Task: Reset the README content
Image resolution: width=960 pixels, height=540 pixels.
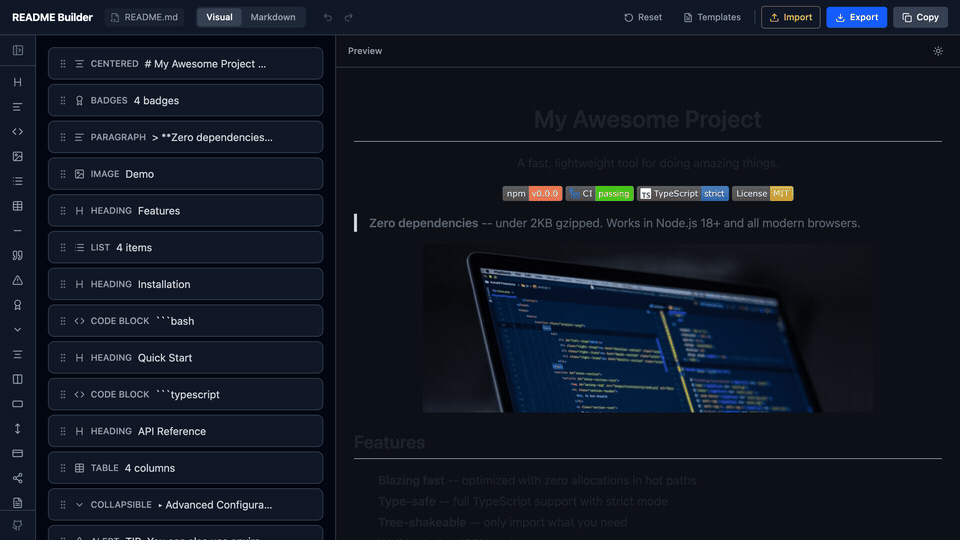Action: [x=643, y=17]
